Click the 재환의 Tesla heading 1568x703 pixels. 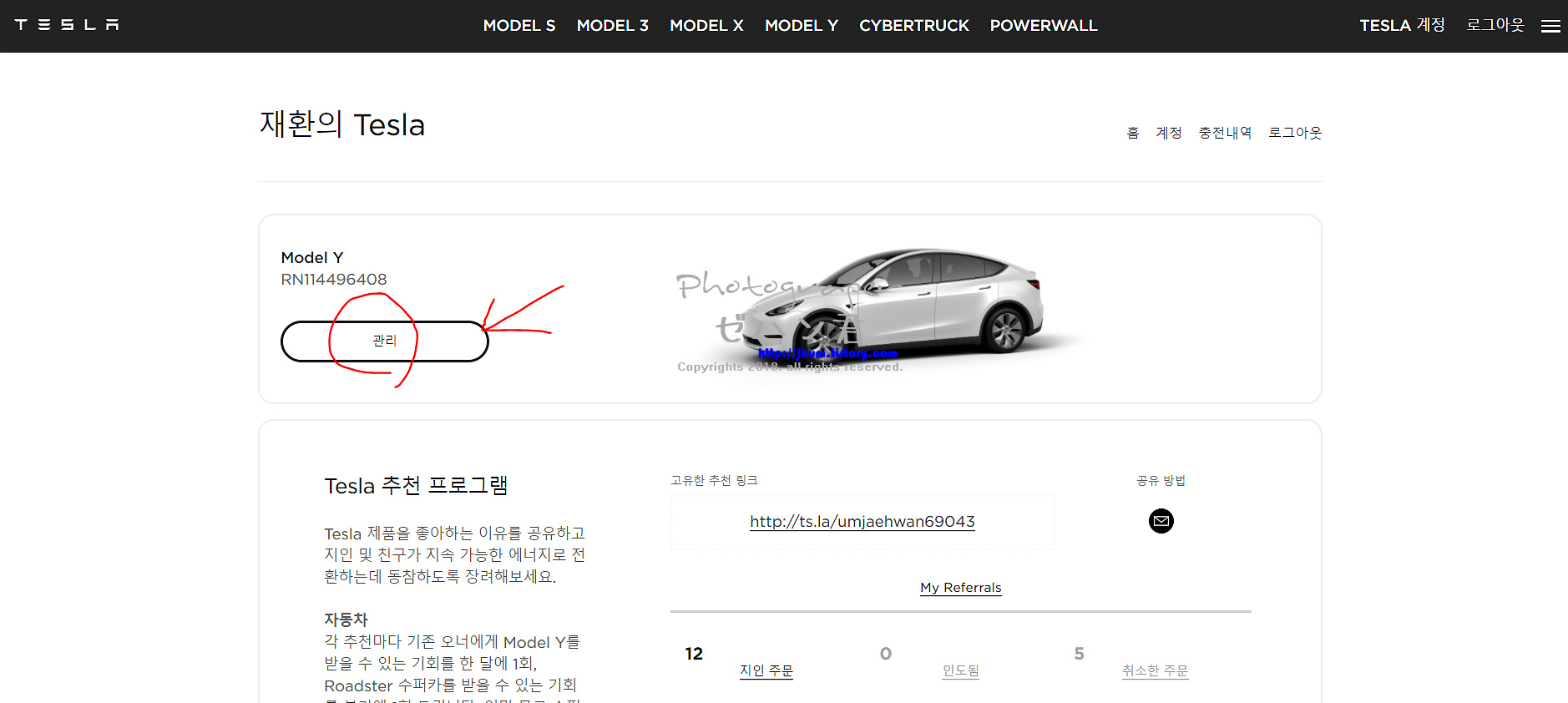[x=342, y=124]
